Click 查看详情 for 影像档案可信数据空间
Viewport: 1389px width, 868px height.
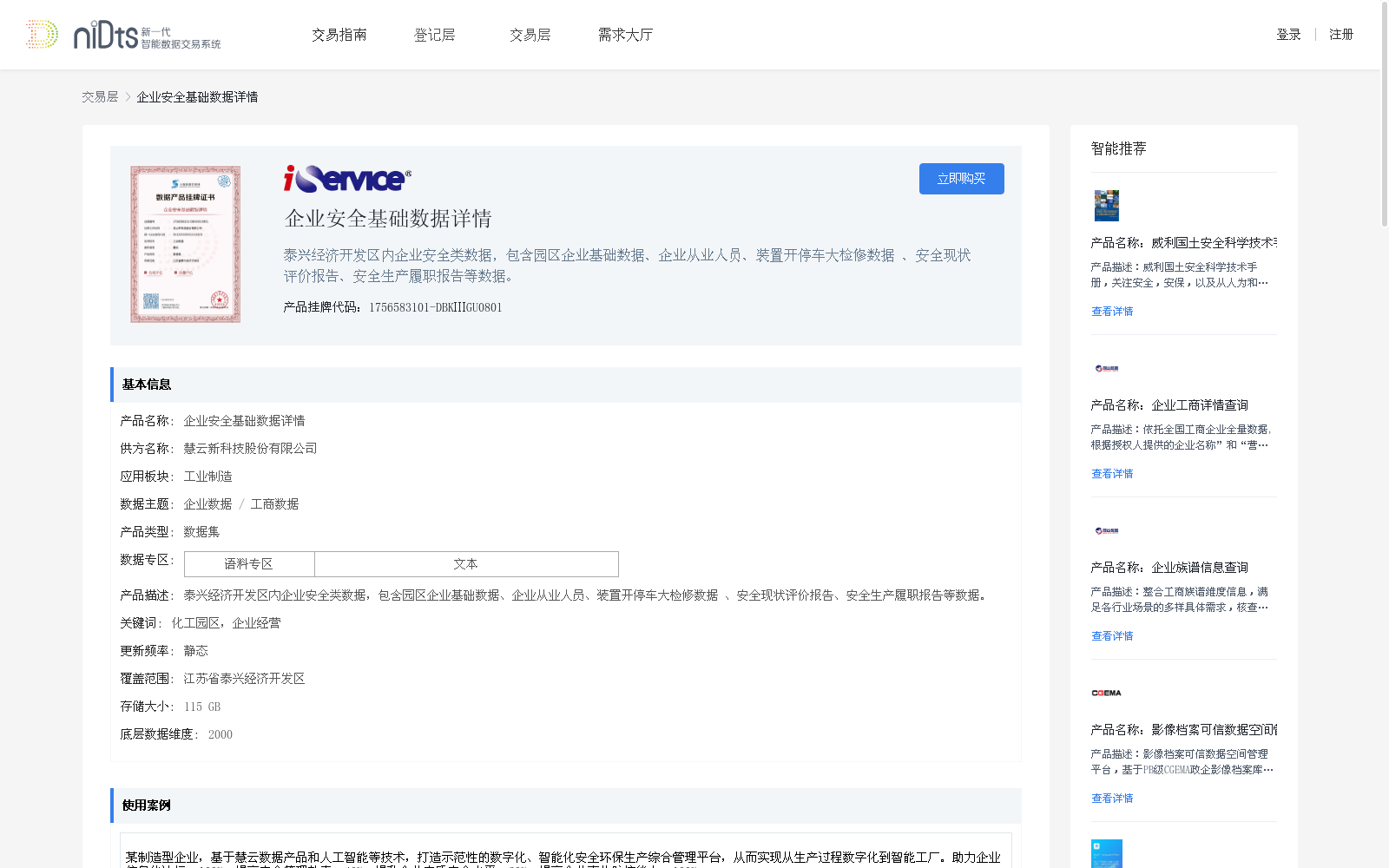(x=1112, y=799)
